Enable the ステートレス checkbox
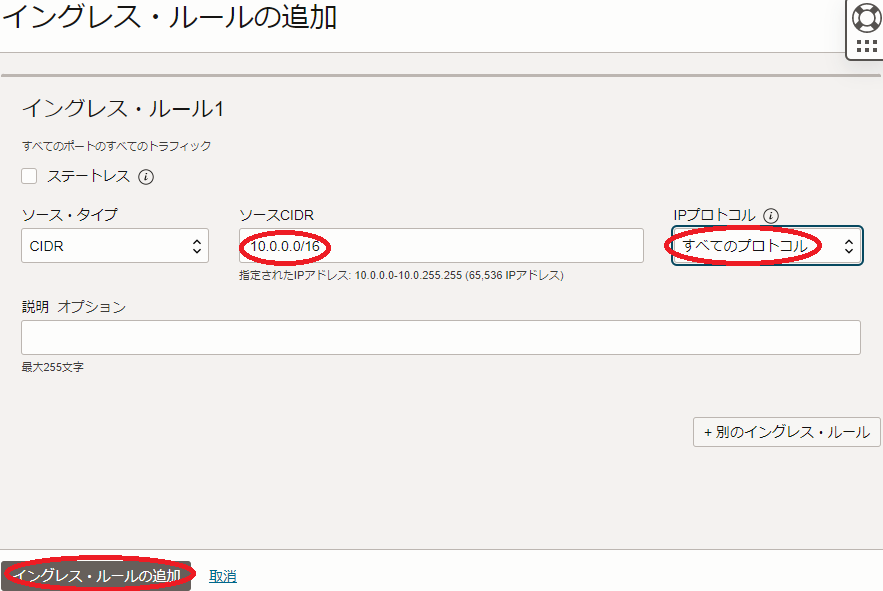 [29, 176]
